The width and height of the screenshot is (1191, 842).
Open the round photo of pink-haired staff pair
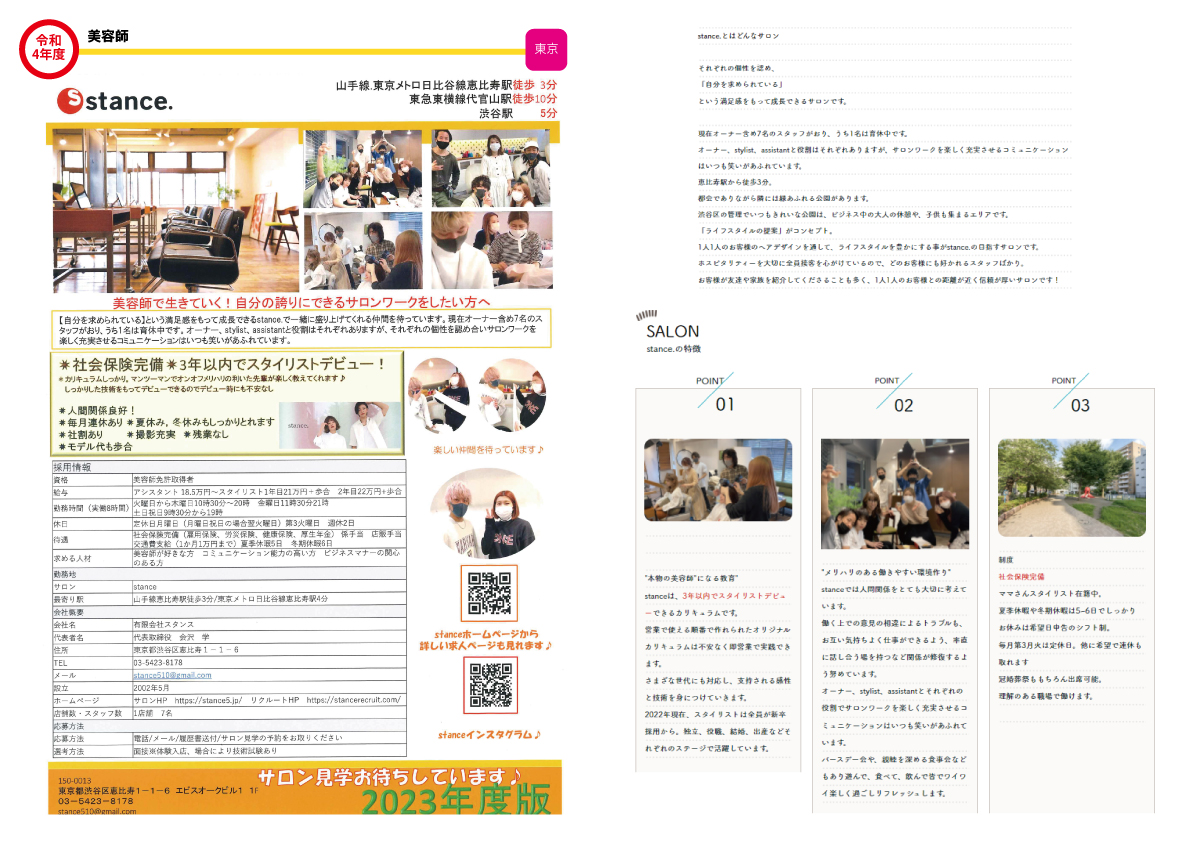coord(486,514)
